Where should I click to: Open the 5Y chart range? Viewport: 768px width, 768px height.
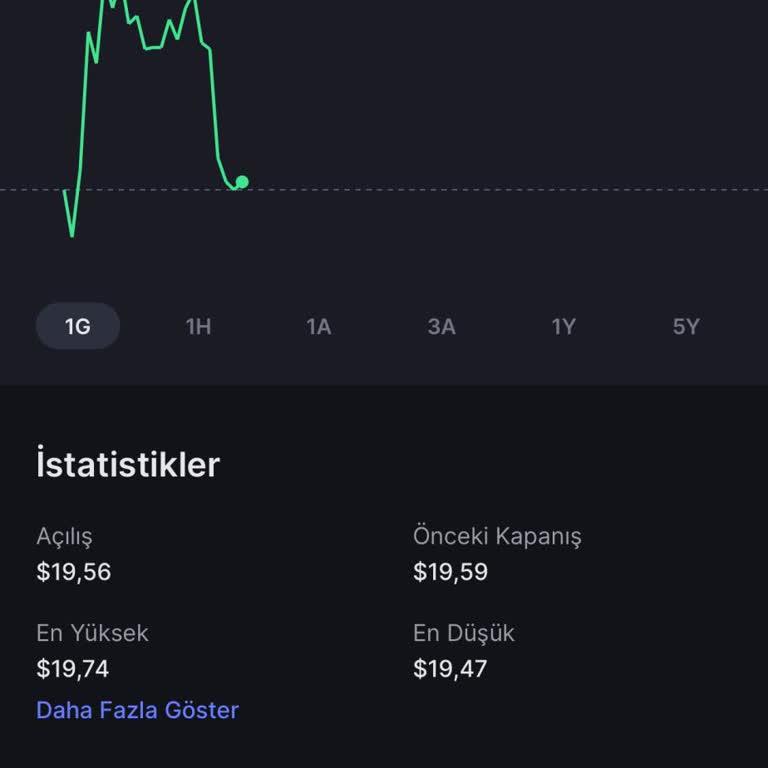[x=685, y=326]
